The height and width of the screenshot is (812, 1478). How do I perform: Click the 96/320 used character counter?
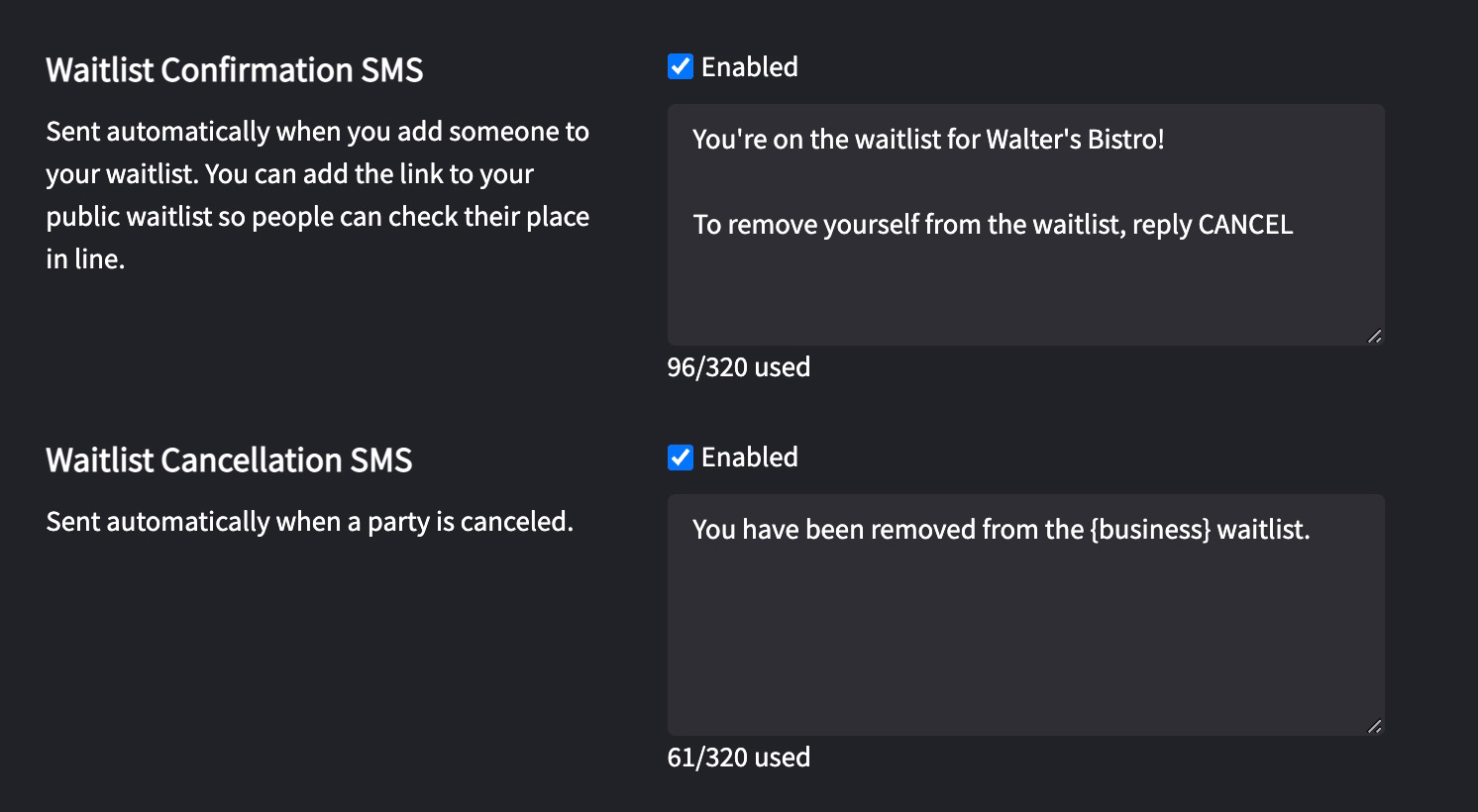[739, 367]
